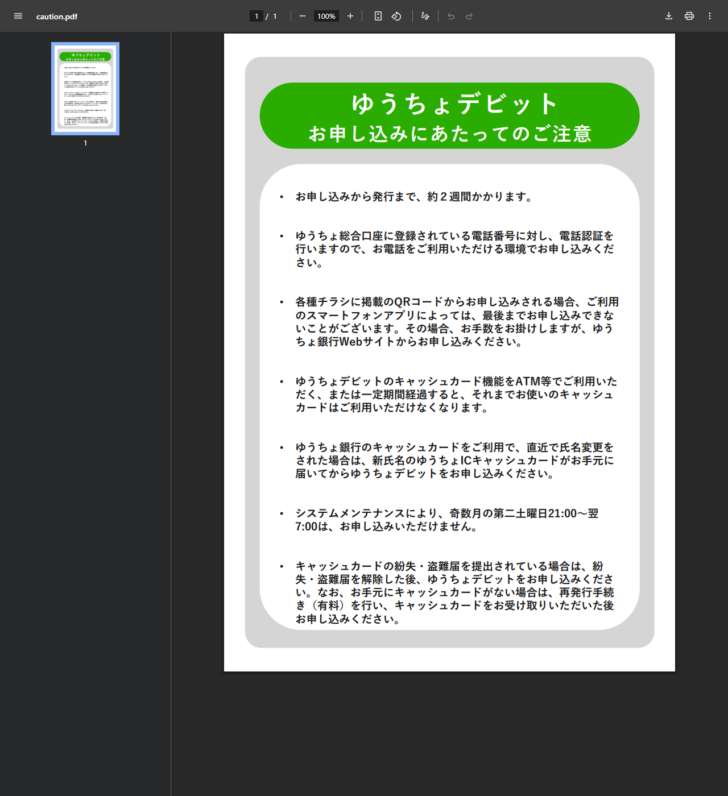Image resolution: width=728 pixels, height=796 pixels.
Task: Click the bullet about 約２週間かかります
Action: click(x=414, y=196)
